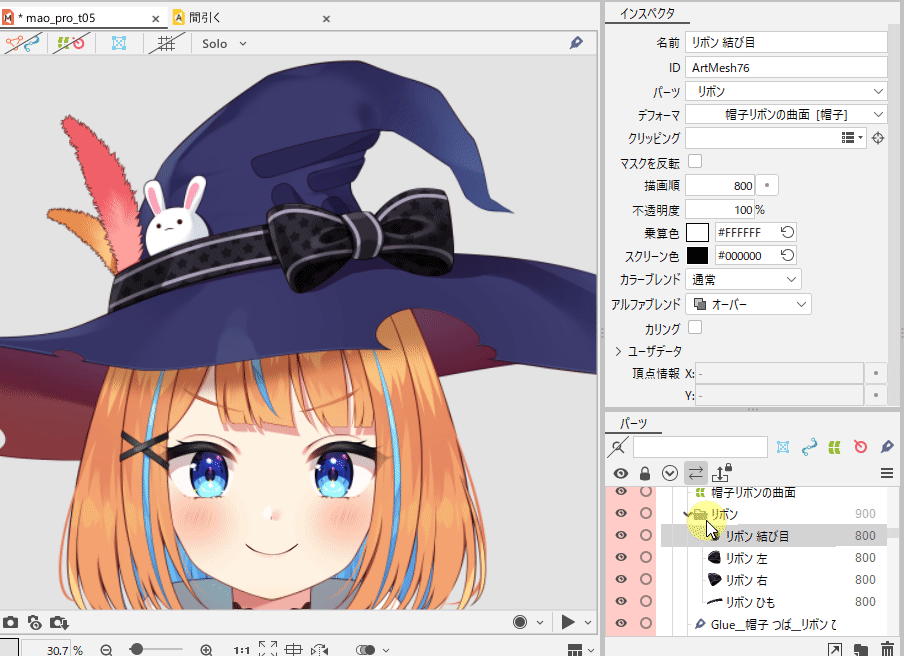
Task: Open the カラーブレンド dropdown
Action: 744,279
